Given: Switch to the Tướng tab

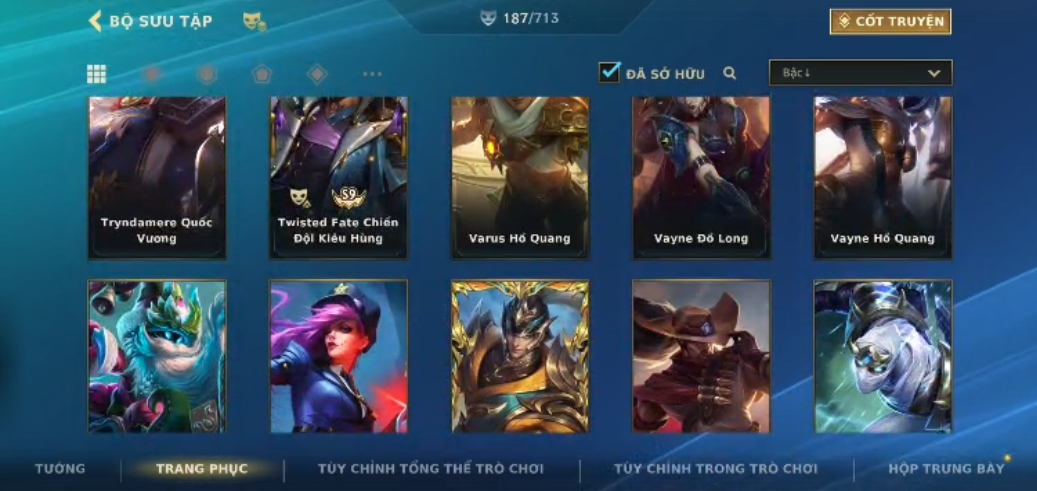Looking at the screenshot, I should tap(60, 469).
